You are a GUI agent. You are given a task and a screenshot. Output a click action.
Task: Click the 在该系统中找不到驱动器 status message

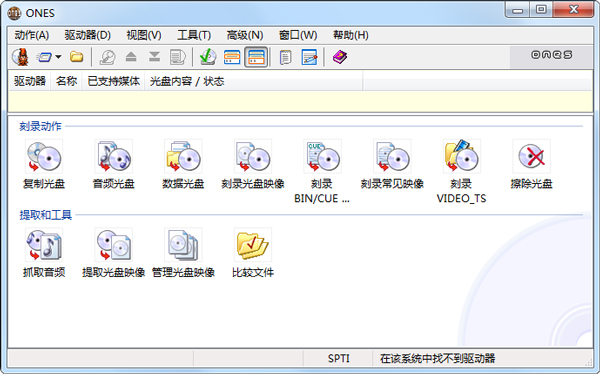click(437, 358)
